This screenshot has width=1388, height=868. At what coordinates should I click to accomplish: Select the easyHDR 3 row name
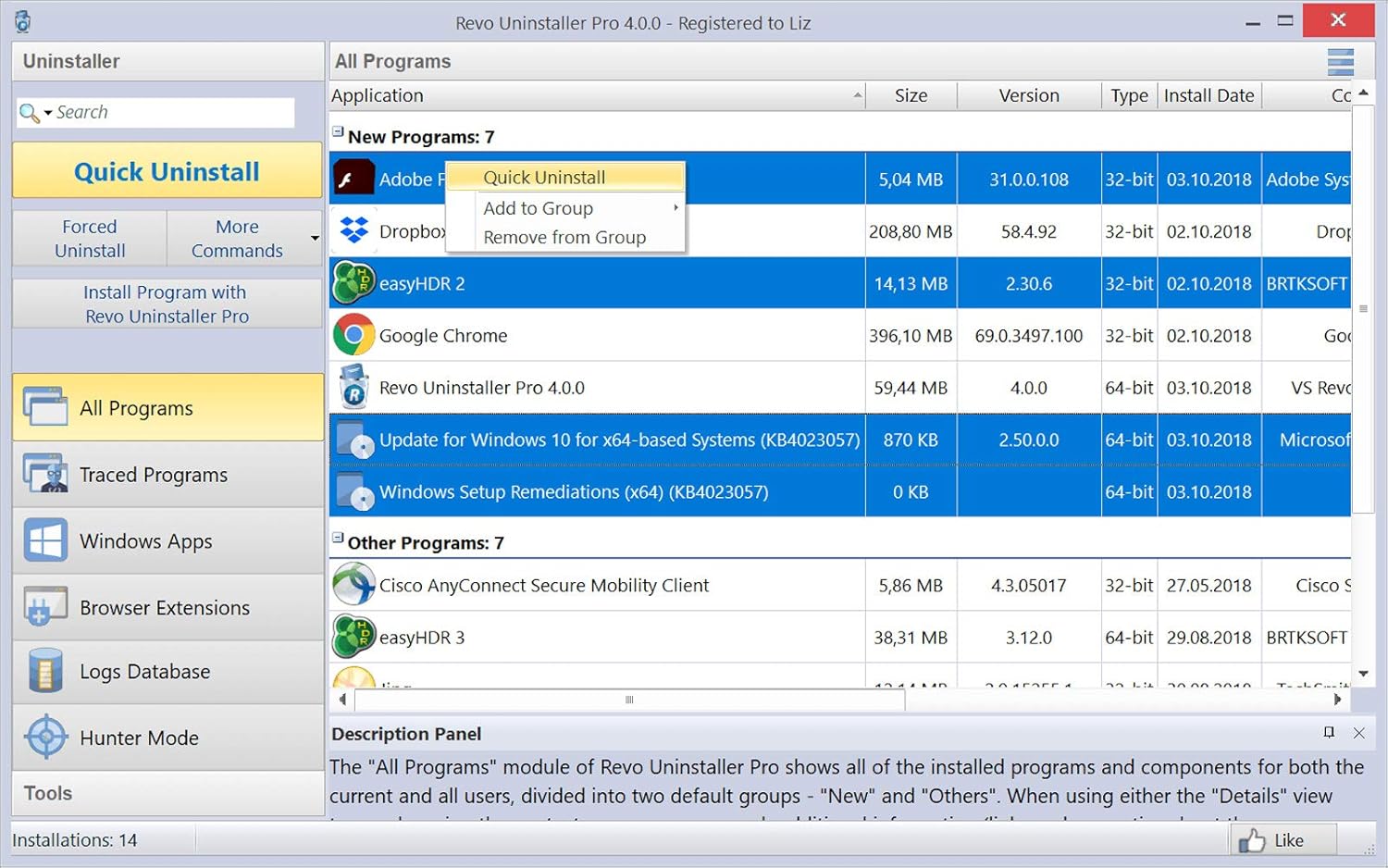pos(422,638)
